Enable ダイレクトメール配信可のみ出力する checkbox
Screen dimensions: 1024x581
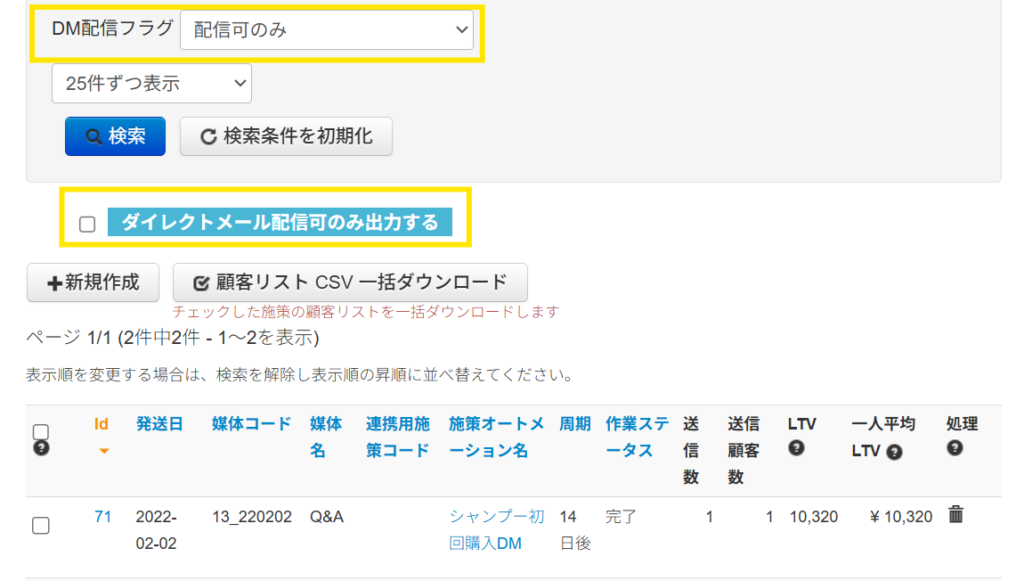[x=87, y=223]
